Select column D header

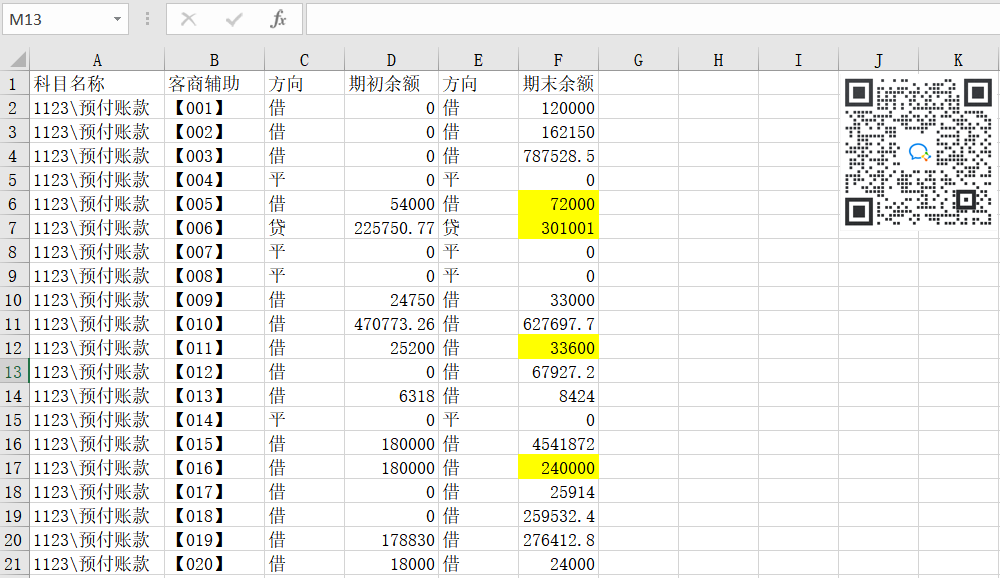point(391,60)
